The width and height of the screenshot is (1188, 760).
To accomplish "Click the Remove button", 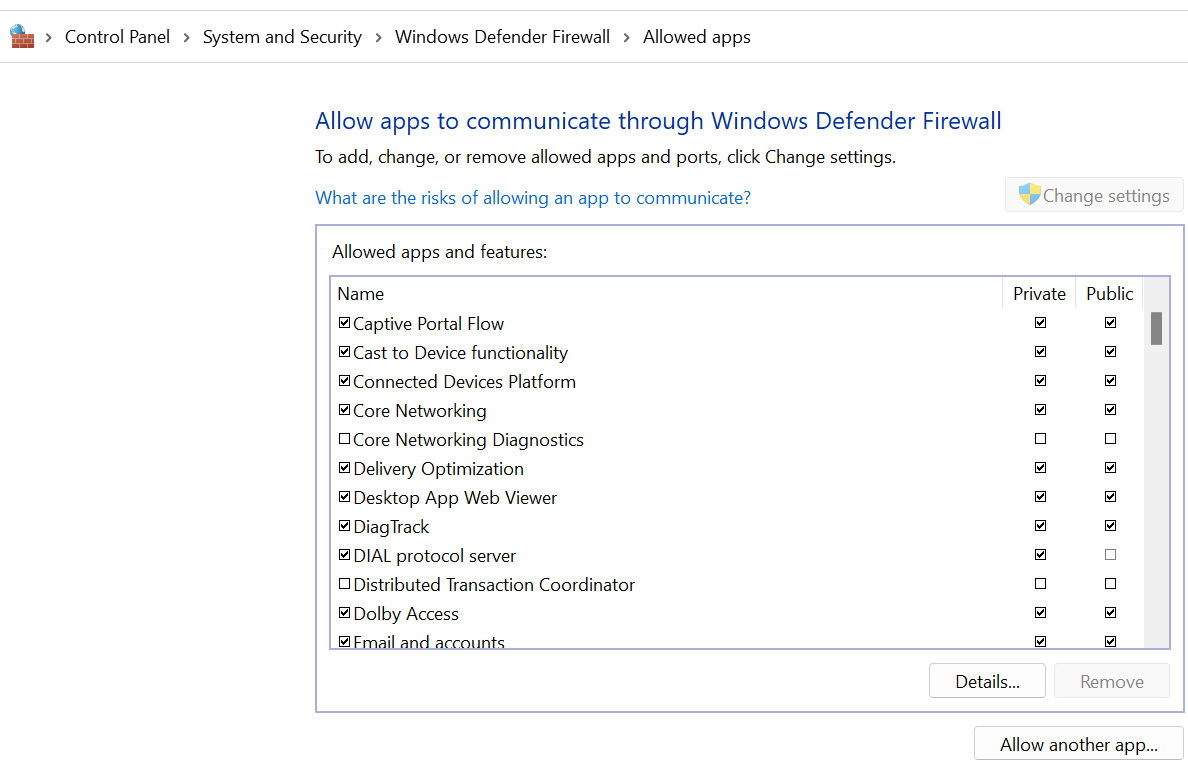I will click(1111, 680).
